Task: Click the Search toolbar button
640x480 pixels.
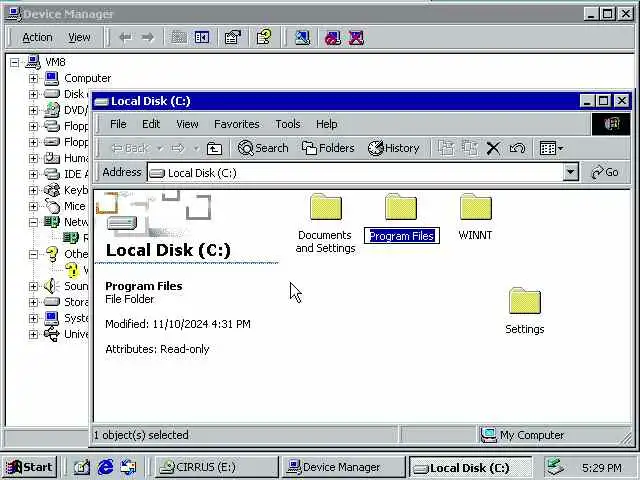Action: click(x=263, y=148)
